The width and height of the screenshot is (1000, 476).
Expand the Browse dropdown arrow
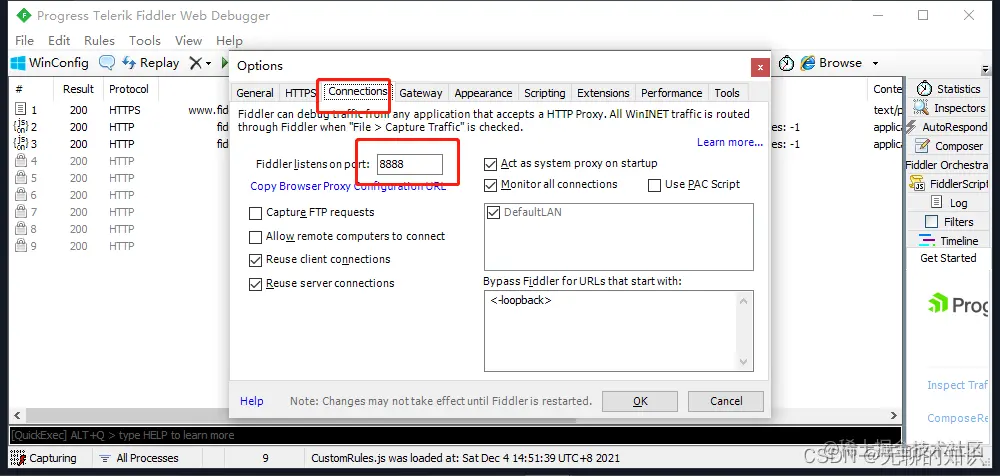(875, 63)
